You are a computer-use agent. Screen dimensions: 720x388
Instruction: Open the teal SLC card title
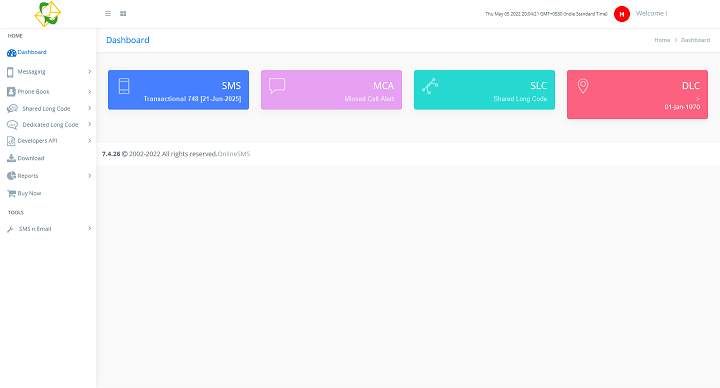click(539, 86)
